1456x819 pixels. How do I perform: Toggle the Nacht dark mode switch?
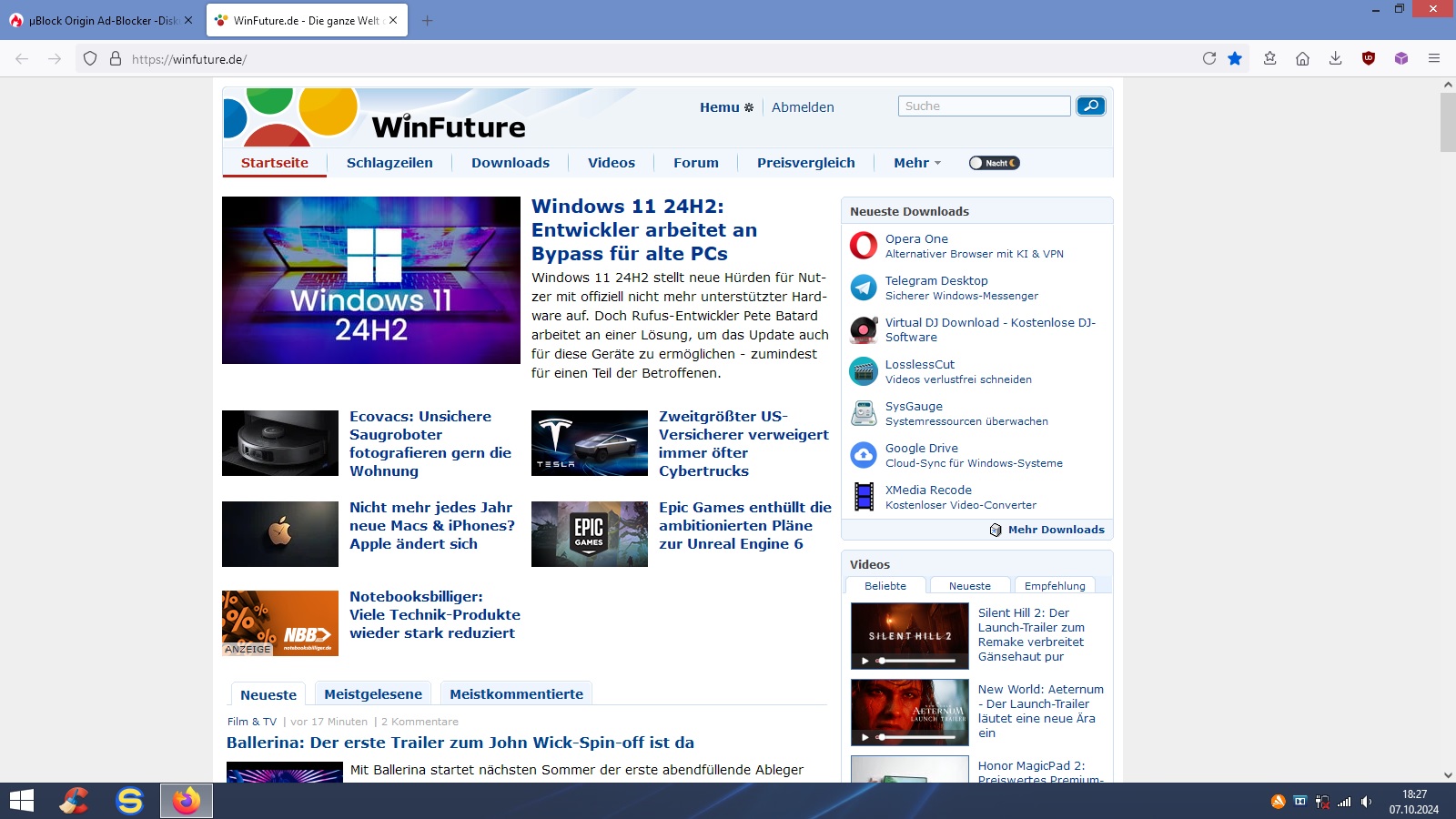[x=994, y=163]
